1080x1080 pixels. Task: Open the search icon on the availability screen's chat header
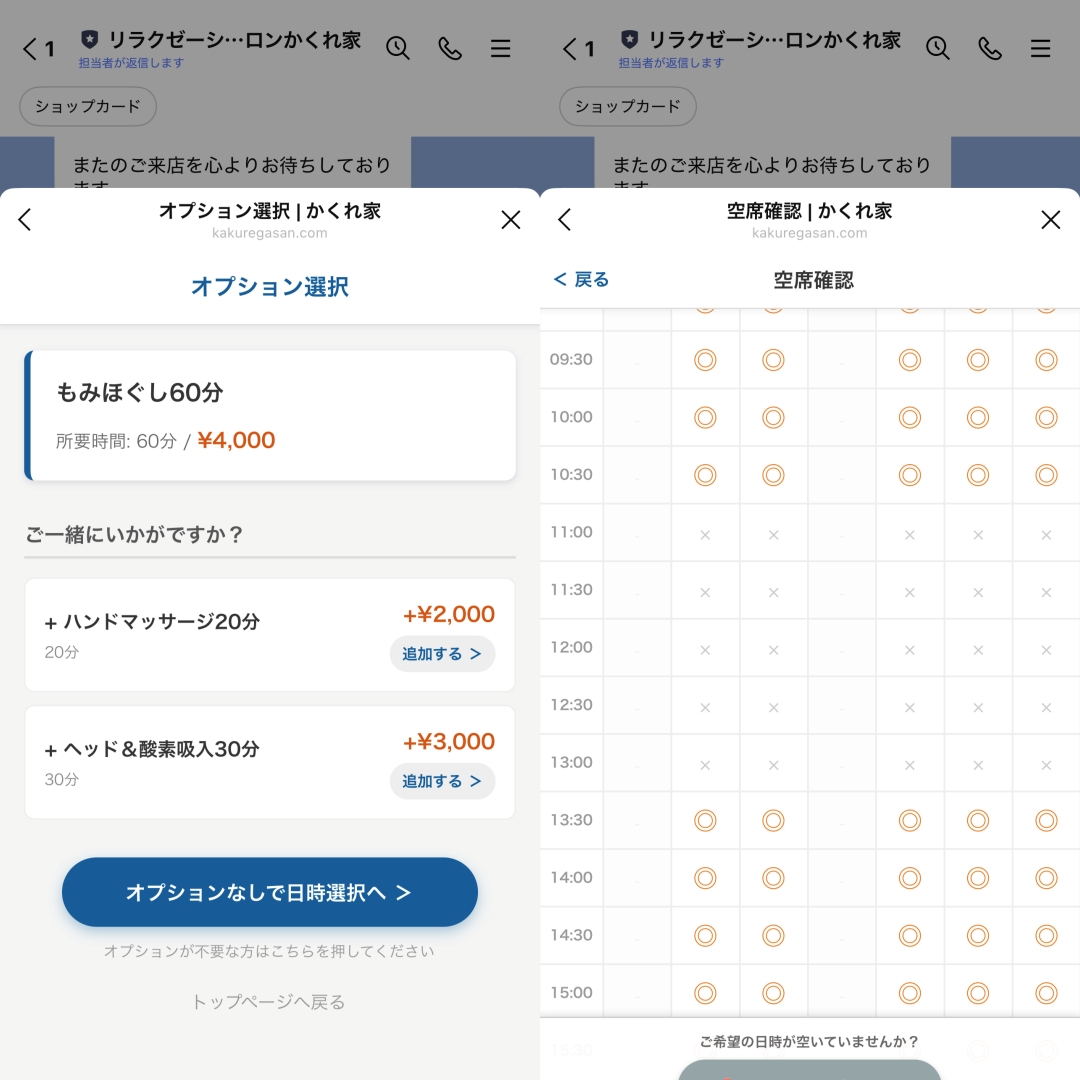[938, 47]
